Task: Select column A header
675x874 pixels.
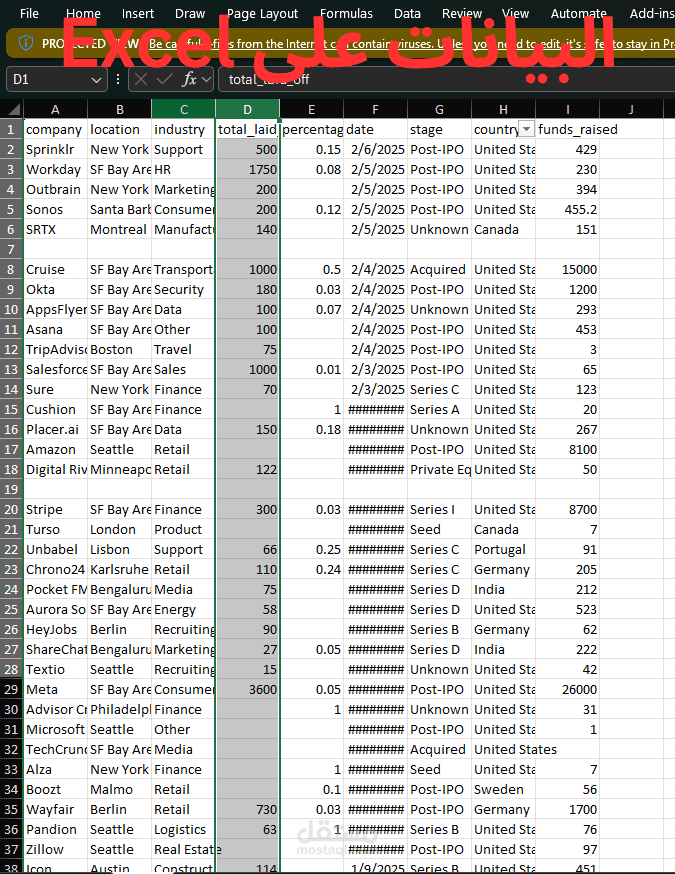Action: tap(55, 109)
